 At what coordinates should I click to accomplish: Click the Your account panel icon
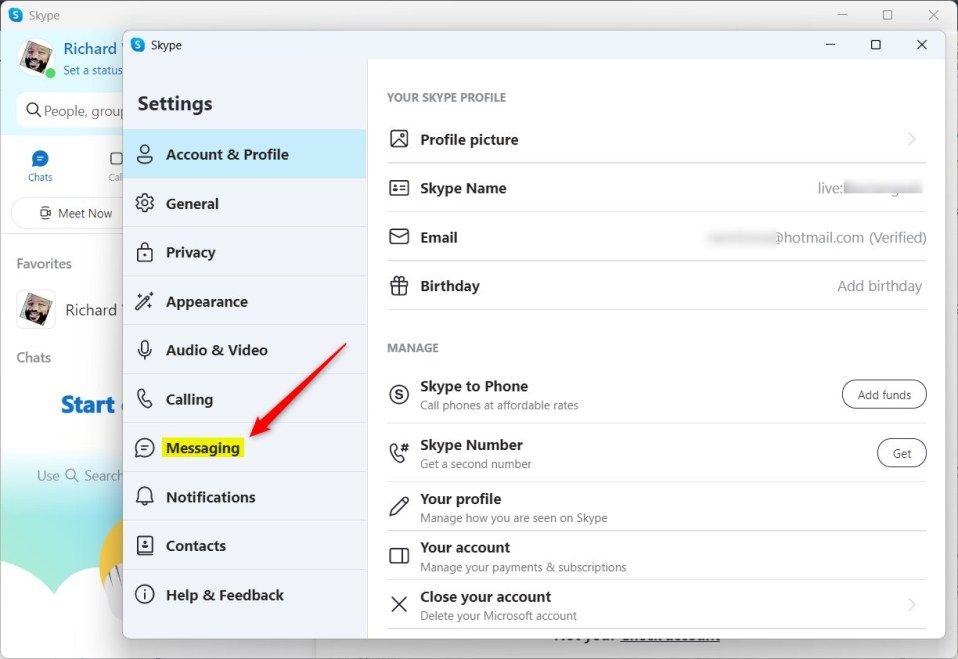click(x=399, y=556)
